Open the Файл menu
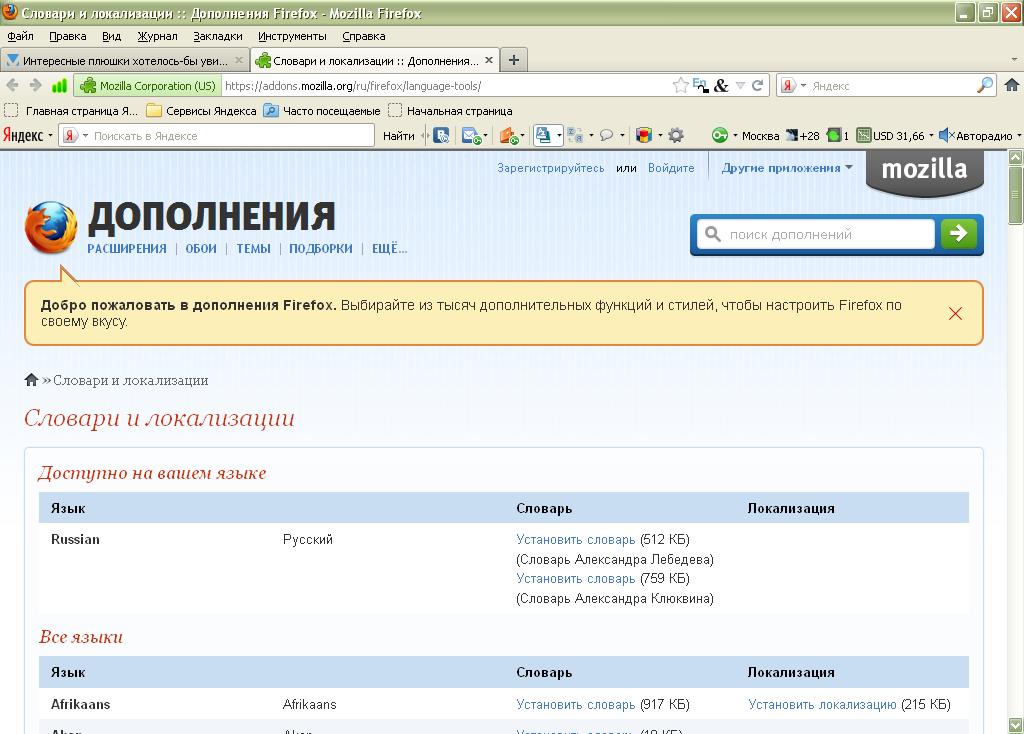The height and width of the screenshot is (734, 1024). tap(20, 36)
